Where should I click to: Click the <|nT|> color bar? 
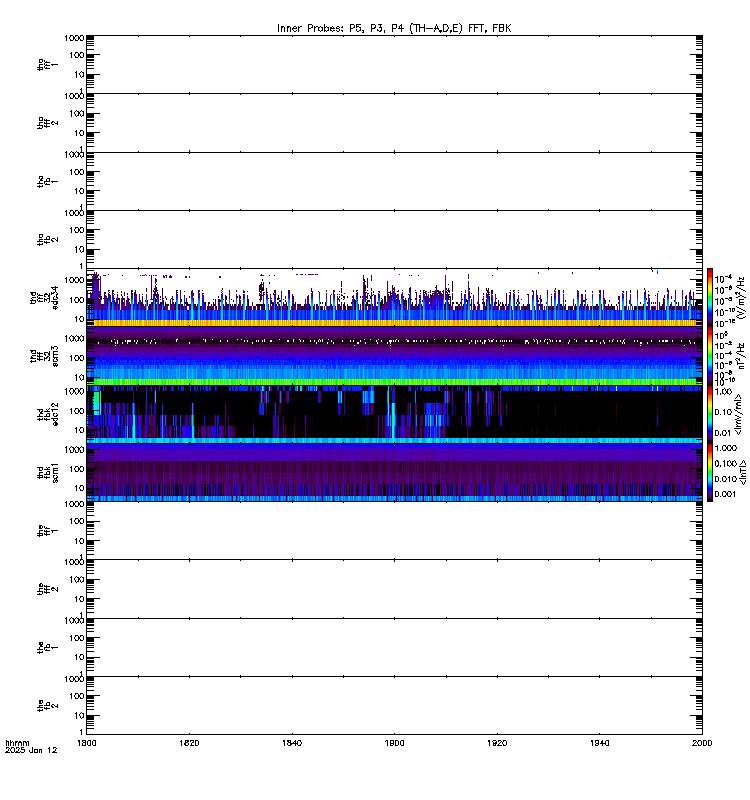pyautogui.click(x=710, y=472)
